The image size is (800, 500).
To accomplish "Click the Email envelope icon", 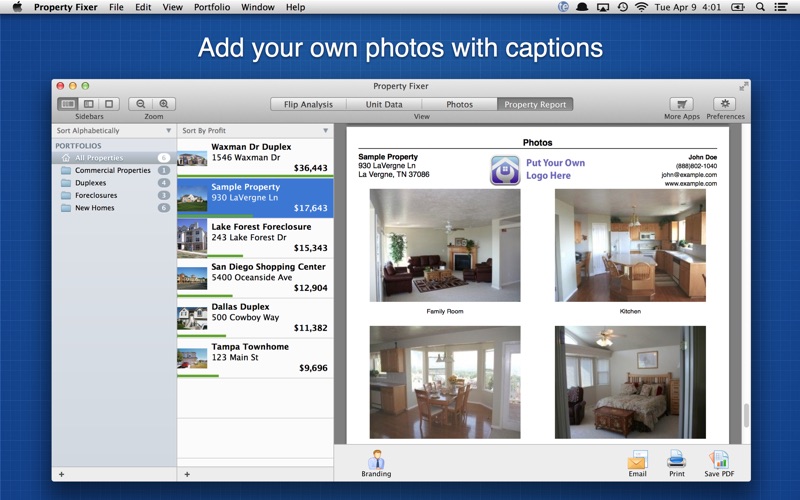I will click(x=637, y=460).
